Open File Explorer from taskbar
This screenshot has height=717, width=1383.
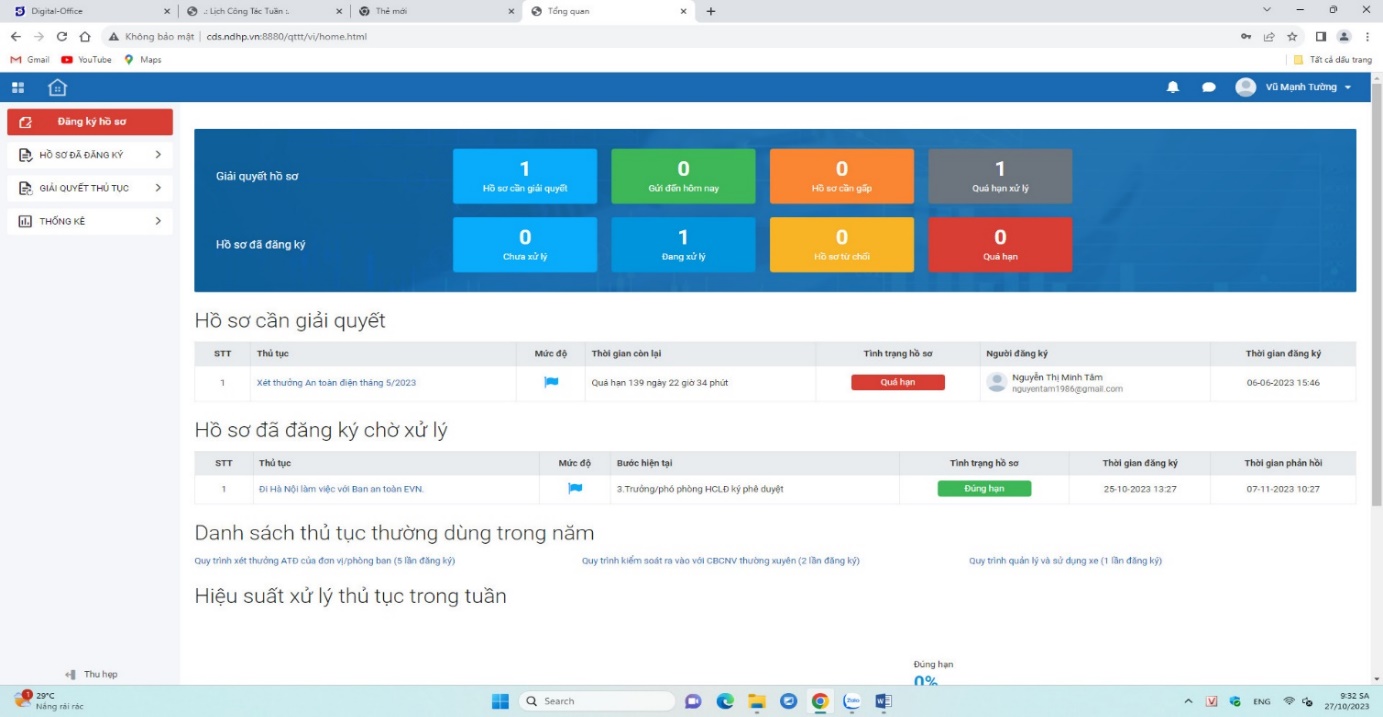(757, 701)
